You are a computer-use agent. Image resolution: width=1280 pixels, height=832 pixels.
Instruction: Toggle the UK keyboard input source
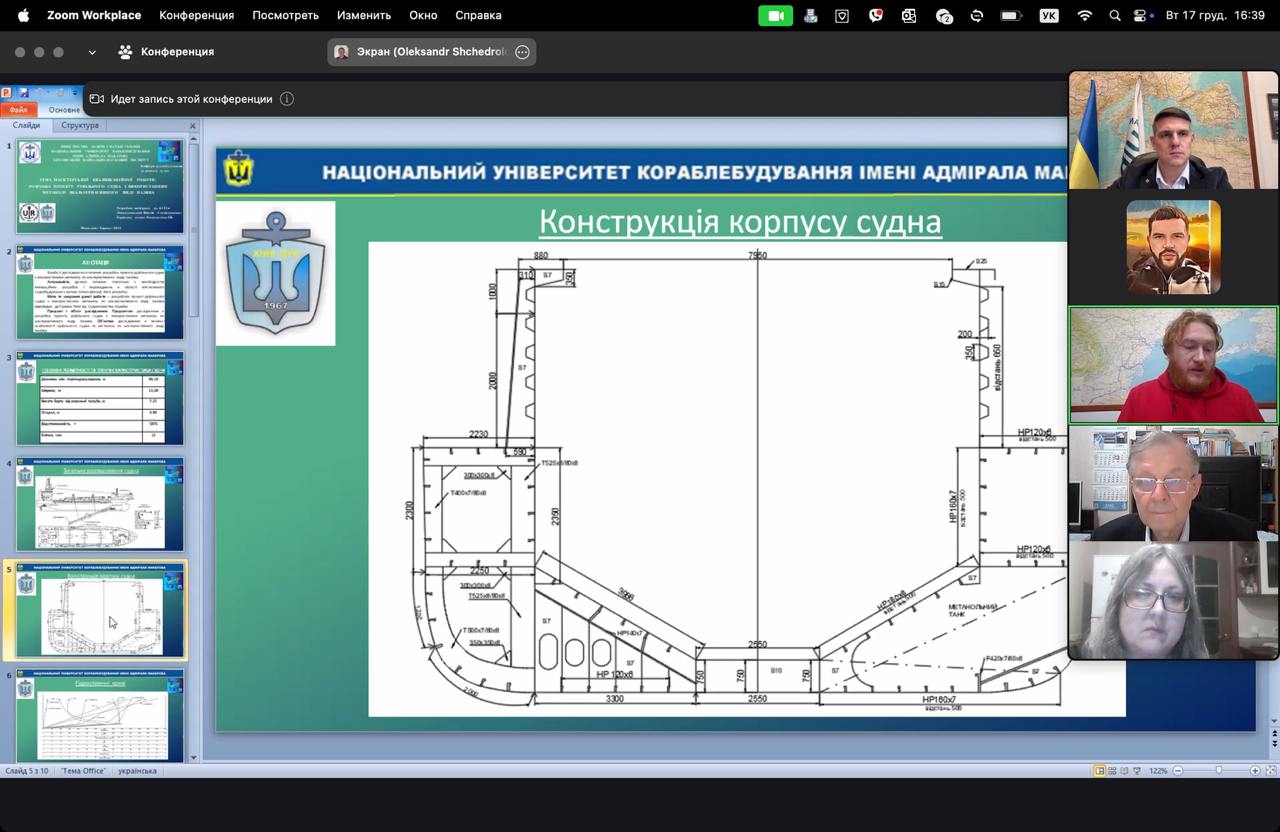[x=1048, y=15]
